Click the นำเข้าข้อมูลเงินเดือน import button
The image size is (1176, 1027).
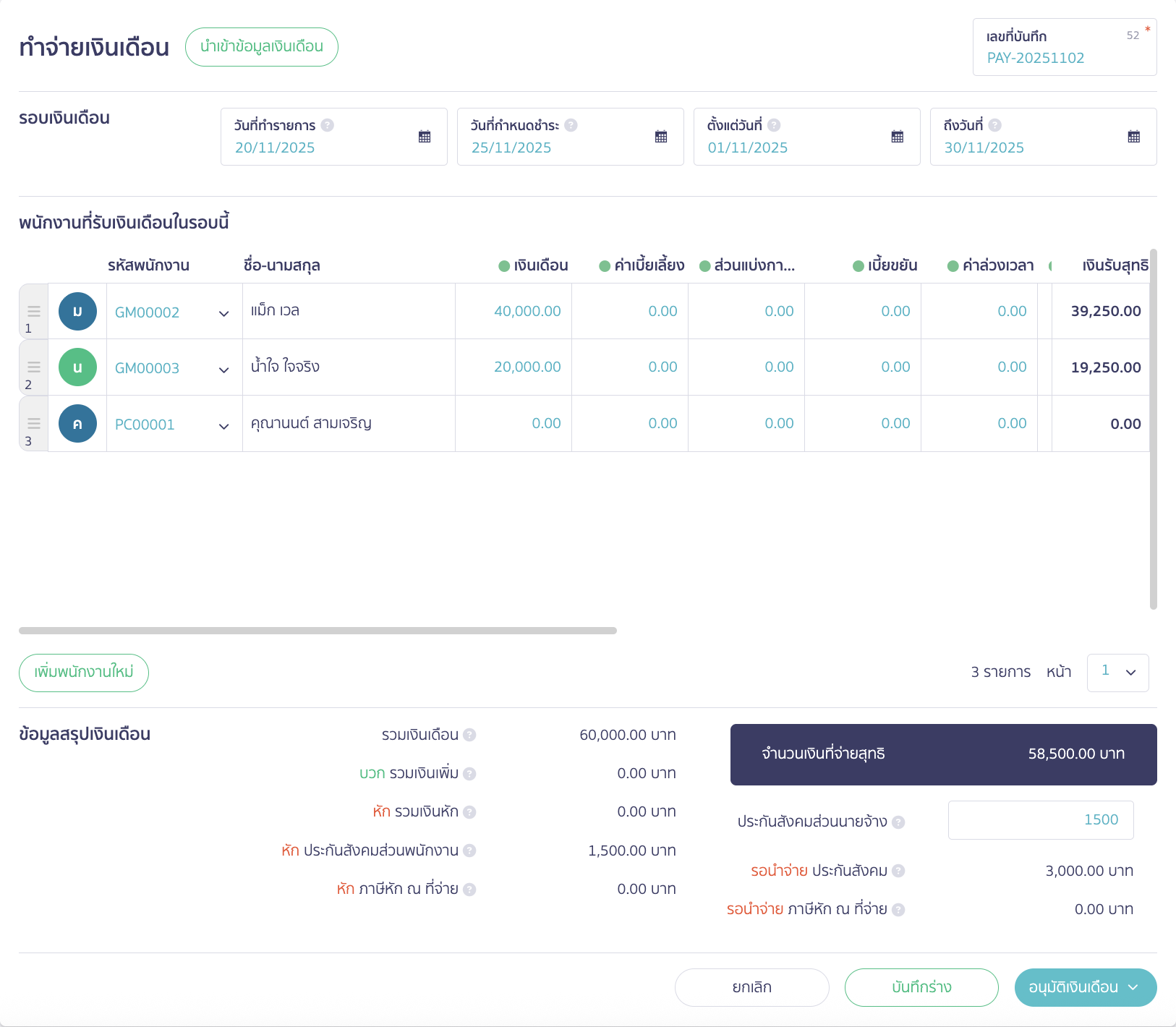(x=262, y=47)
